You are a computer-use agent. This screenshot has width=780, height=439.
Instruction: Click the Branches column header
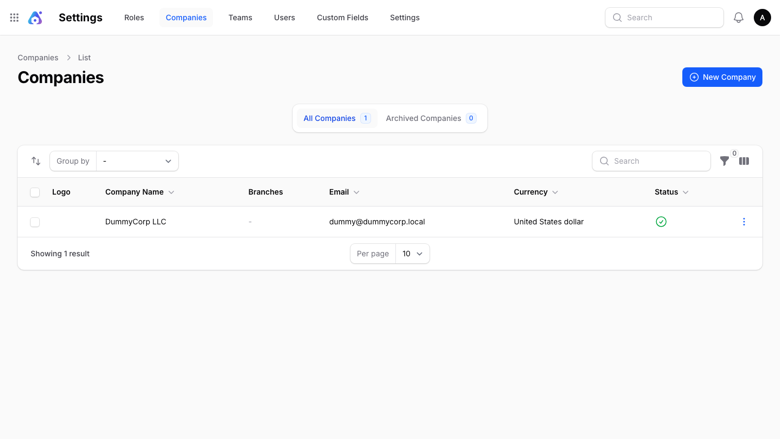point(266,192)
